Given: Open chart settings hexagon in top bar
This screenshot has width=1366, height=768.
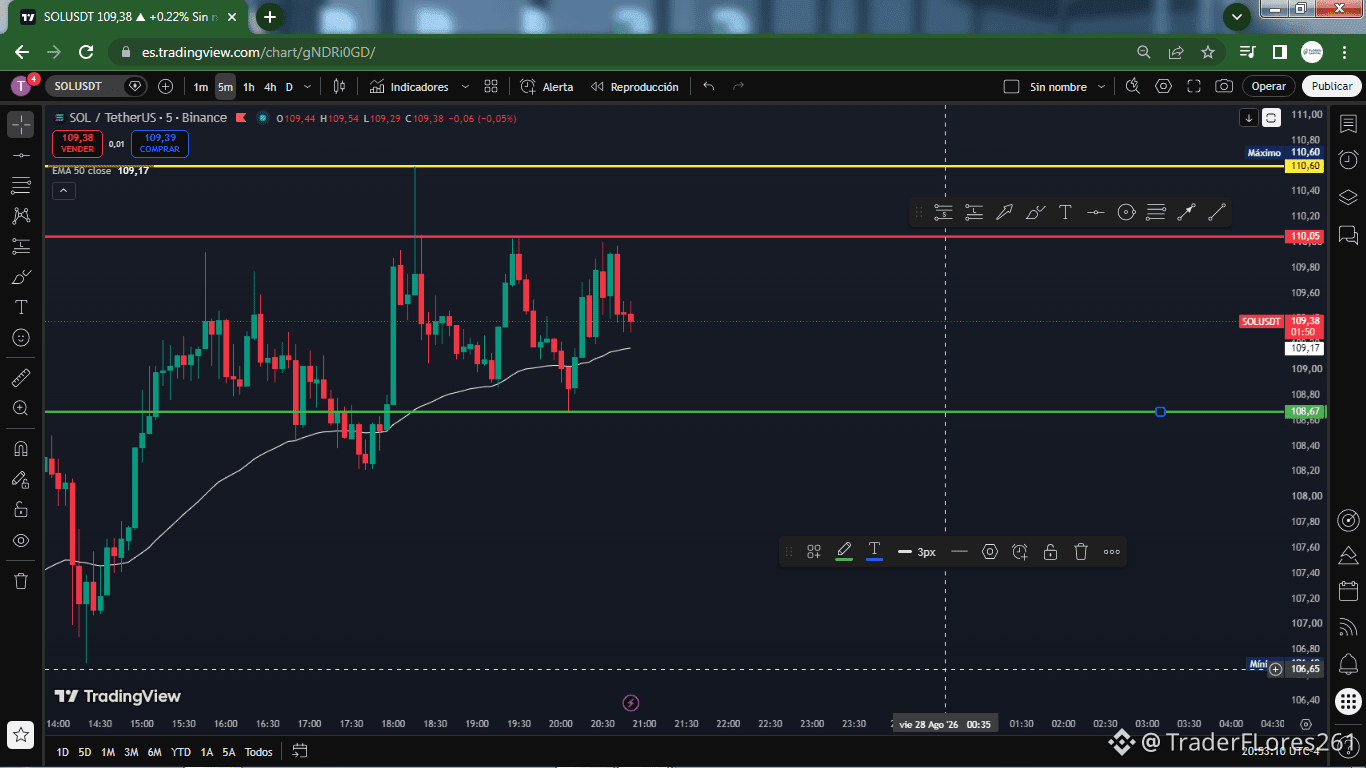Looking at the screenshot, I should [1163, 86].
